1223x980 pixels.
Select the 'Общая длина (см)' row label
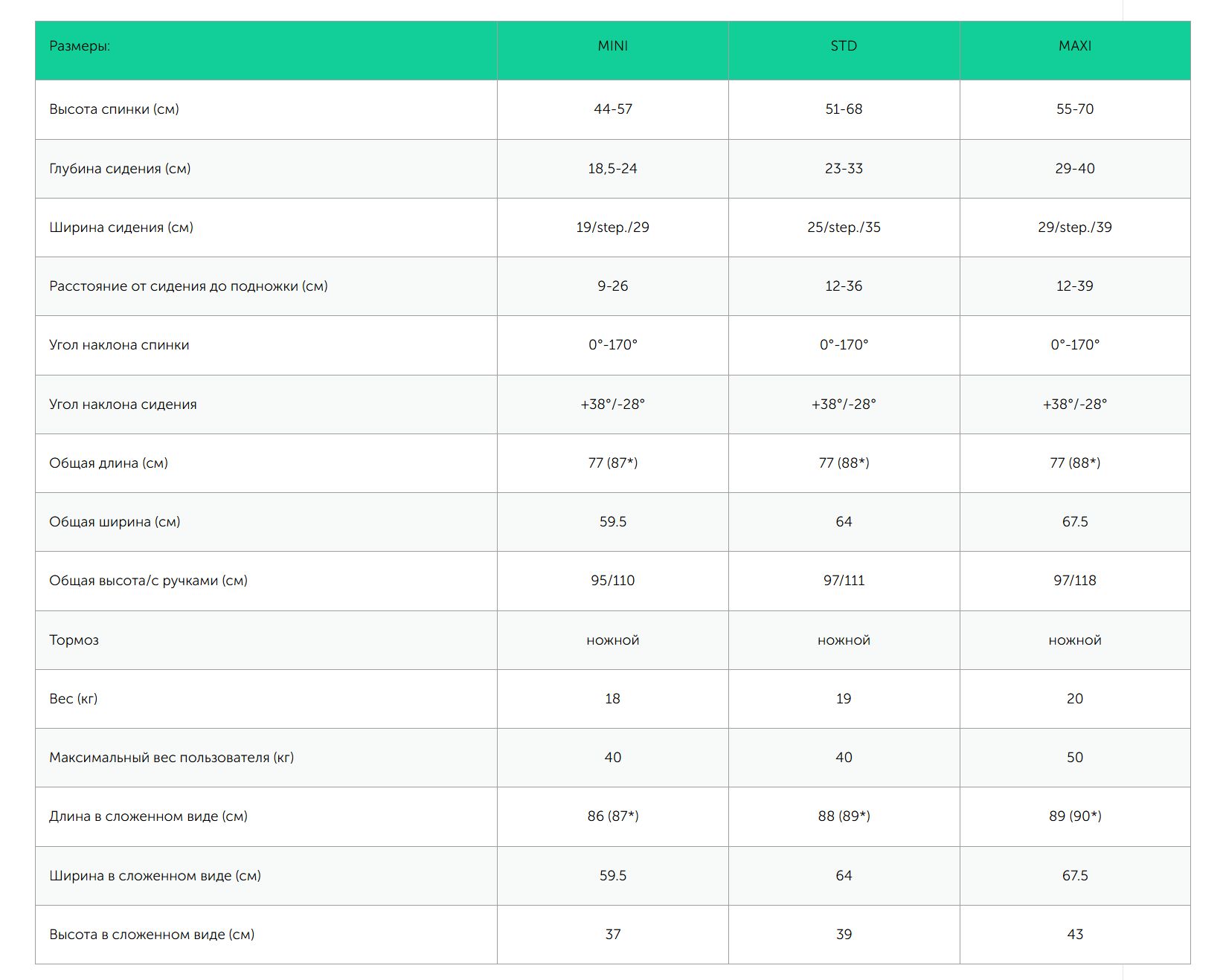pos(109,463)
